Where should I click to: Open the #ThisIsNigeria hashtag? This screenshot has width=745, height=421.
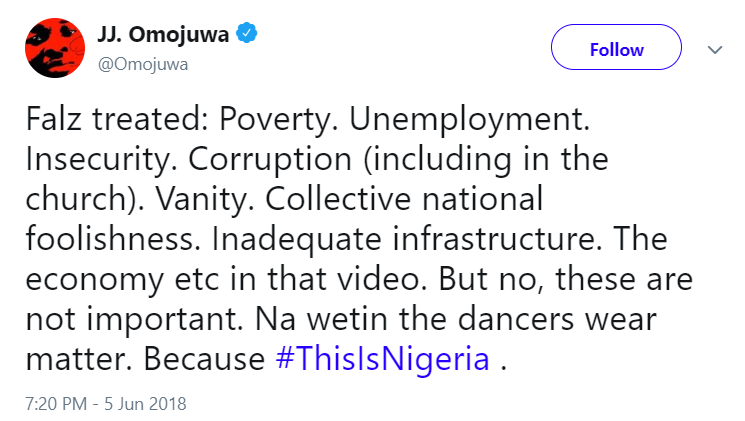381,359
